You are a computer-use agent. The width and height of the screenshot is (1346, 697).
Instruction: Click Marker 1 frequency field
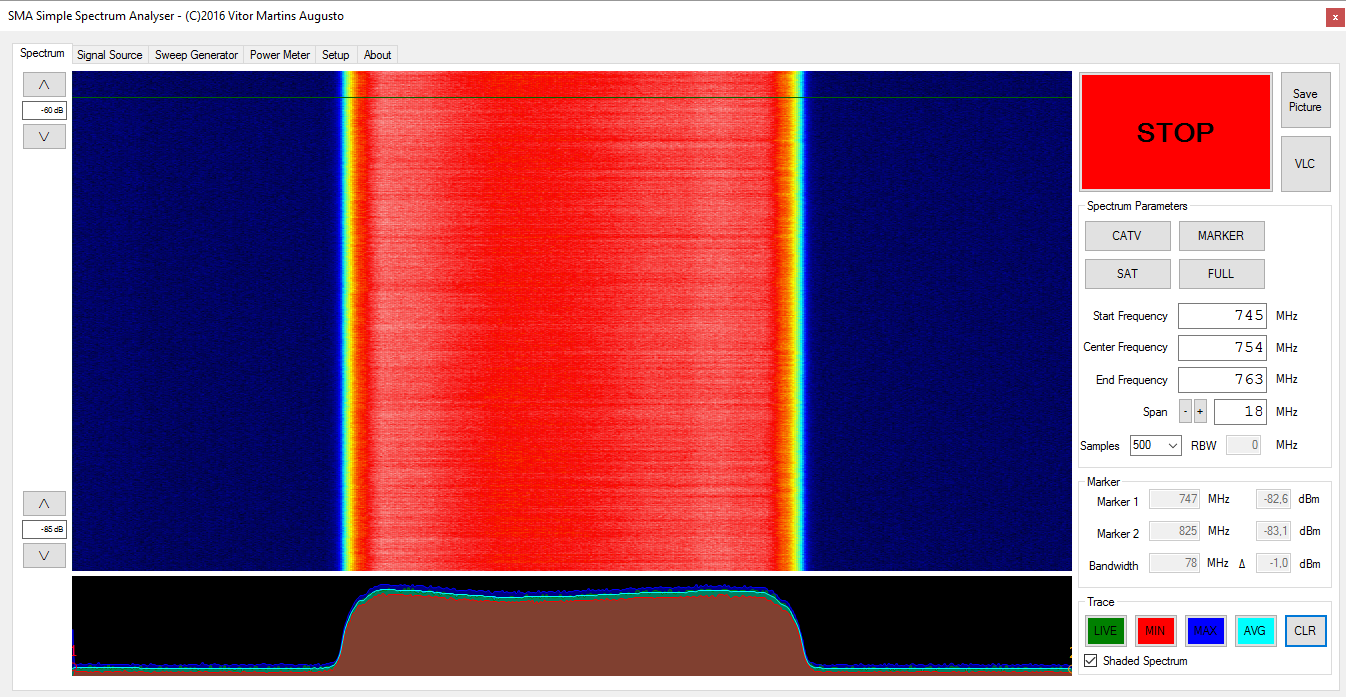[1174, 499]
